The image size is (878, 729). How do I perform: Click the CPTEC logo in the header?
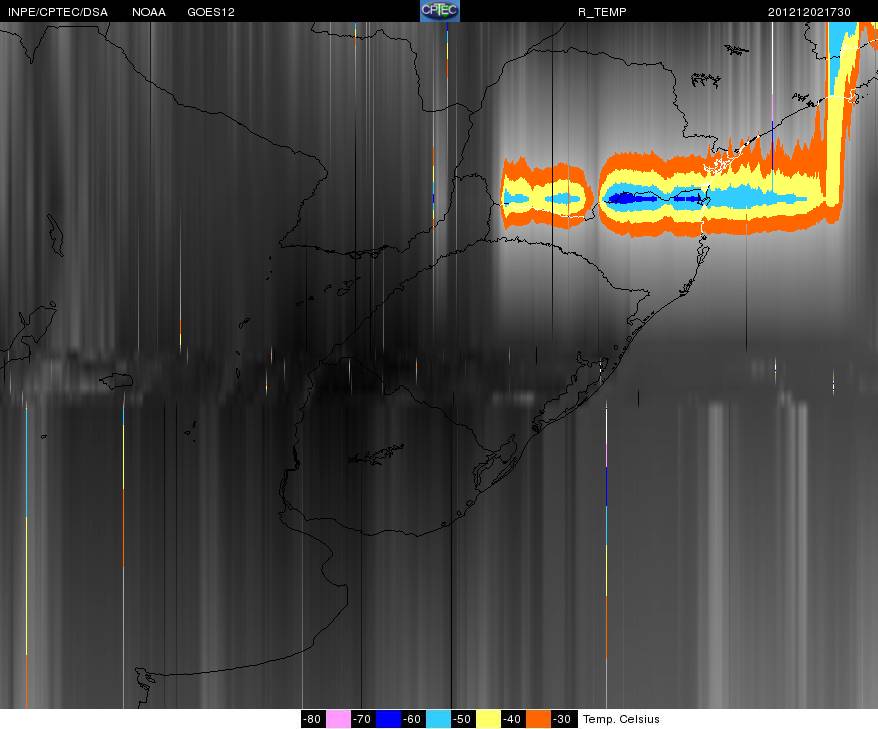440,11
